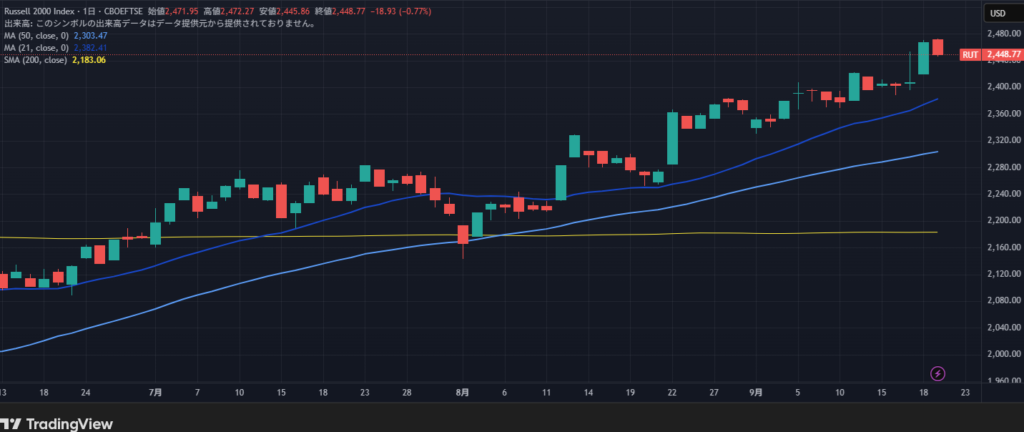1024x432 pixels.
Task: Click the 2,303.47 MA 50 value
Action: tap(93, 35)
